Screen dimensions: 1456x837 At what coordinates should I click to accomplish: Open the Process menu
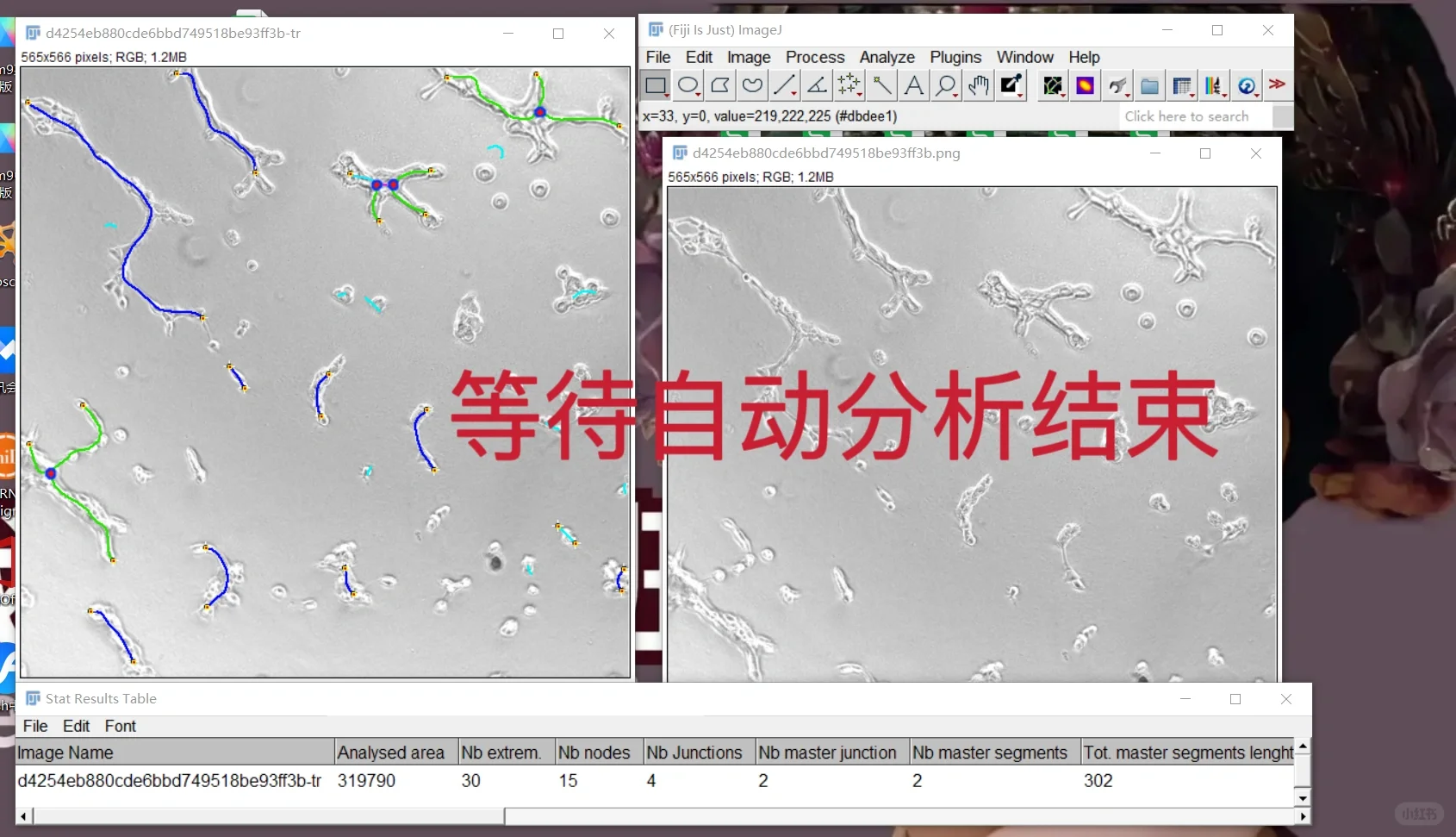[815, 57]
